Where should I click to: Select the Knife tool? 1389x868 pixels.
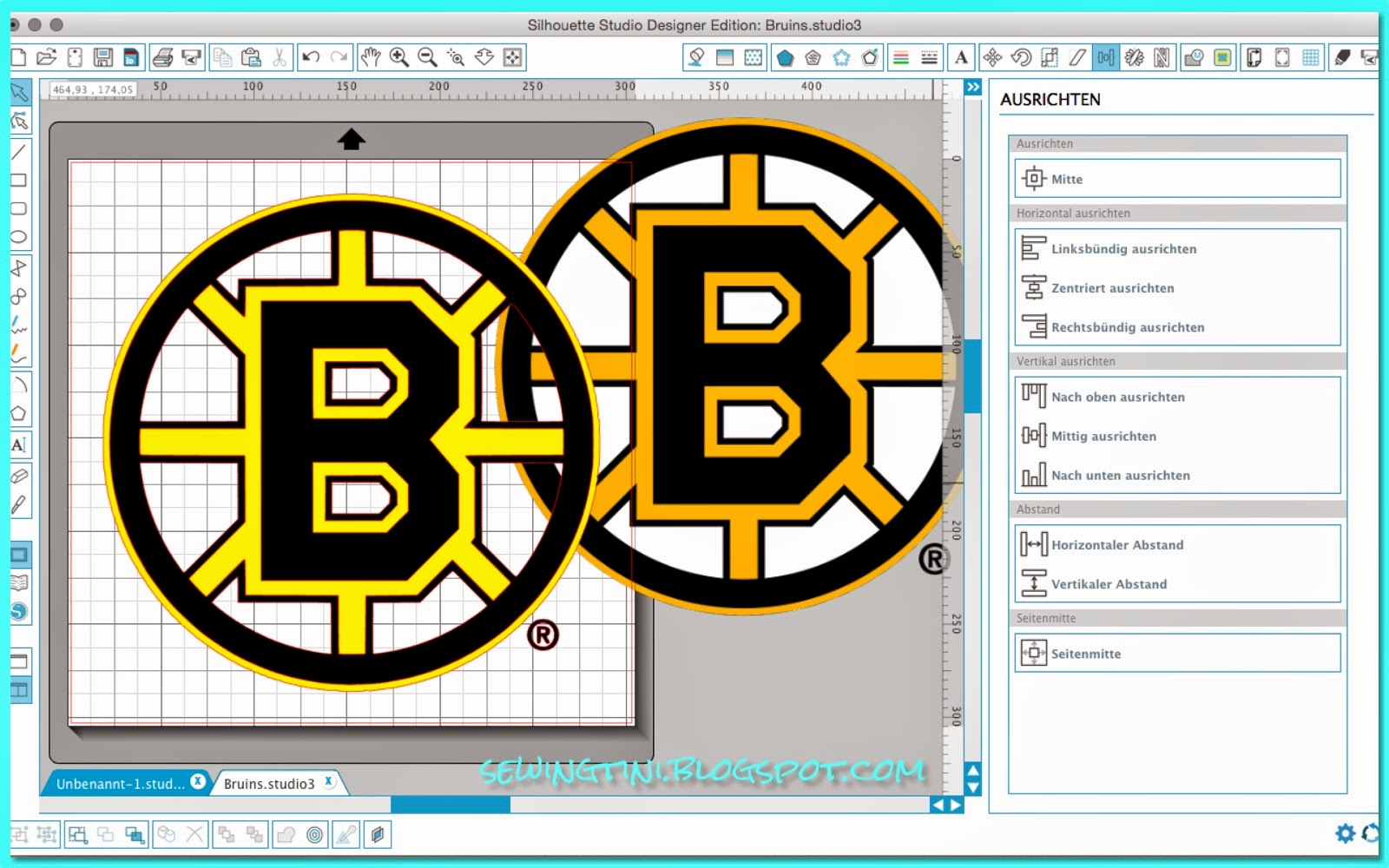click(19, 504)
